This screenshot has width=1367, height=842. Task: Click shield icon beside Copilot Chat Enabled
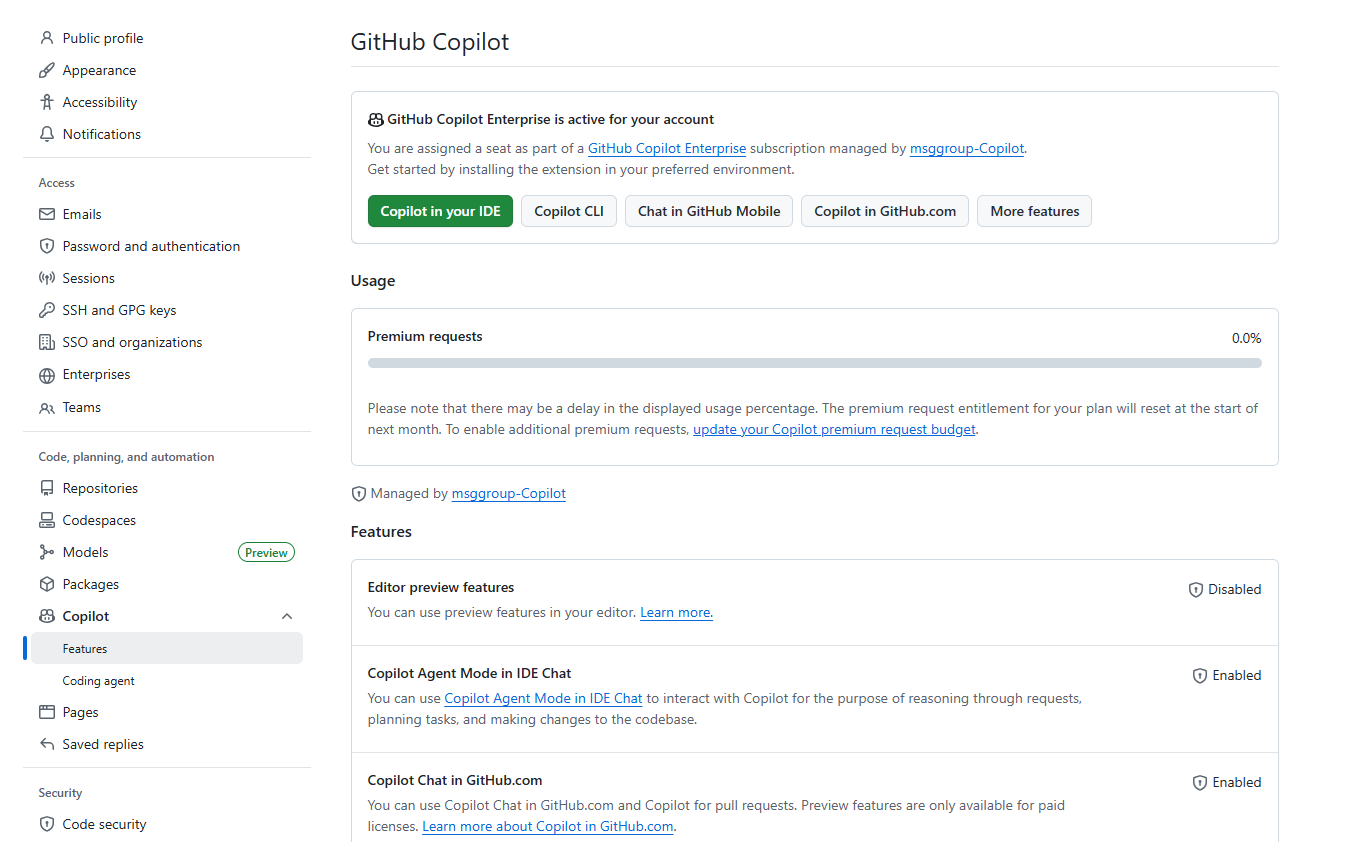(1200, 783)
